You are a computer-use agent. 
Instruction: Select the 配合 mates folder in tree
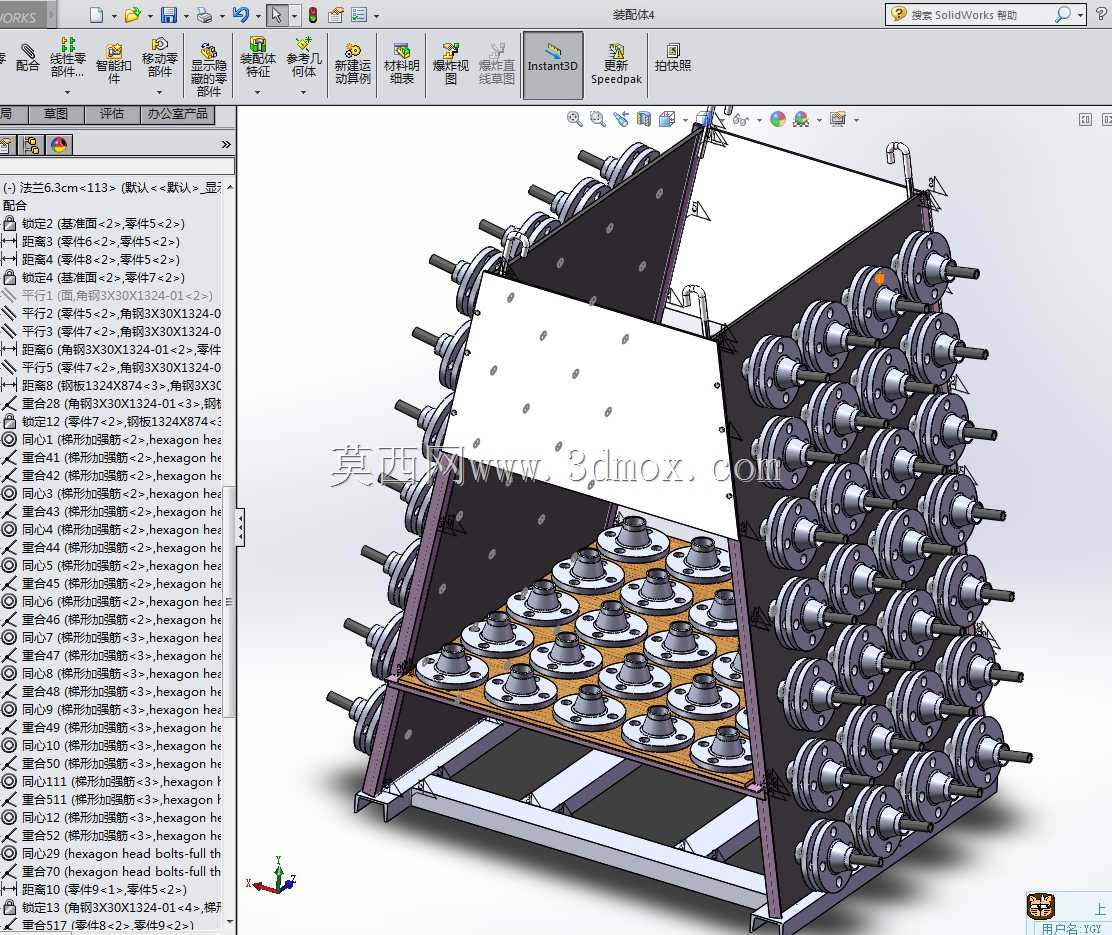point(15,205)
